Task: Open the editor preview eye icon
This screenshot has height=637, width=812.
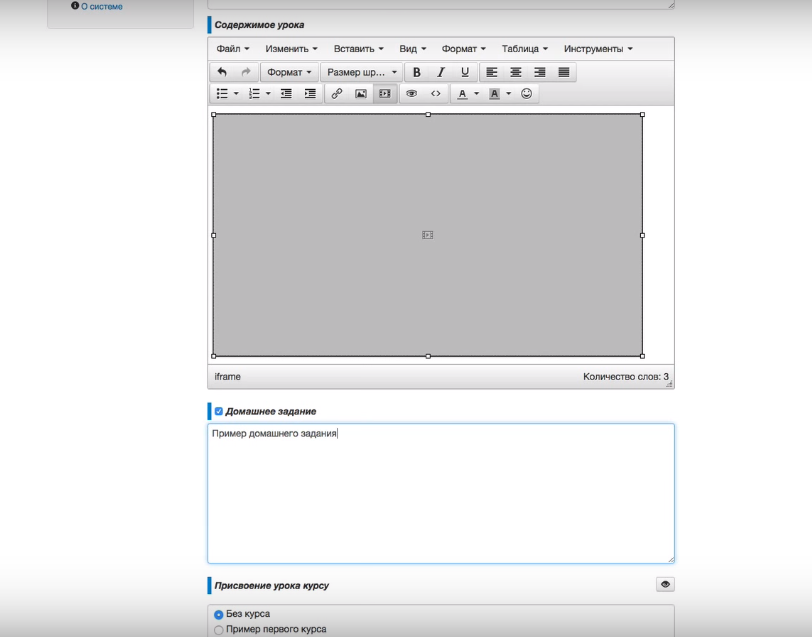Action: pos(411,93)
